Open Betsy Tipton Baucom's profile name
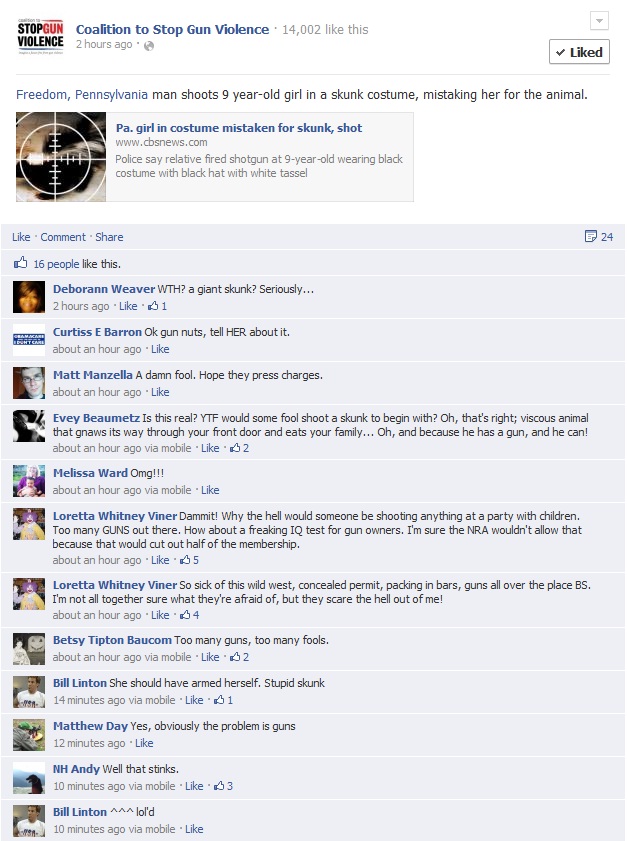627x841 pixels. pos(112,640)
